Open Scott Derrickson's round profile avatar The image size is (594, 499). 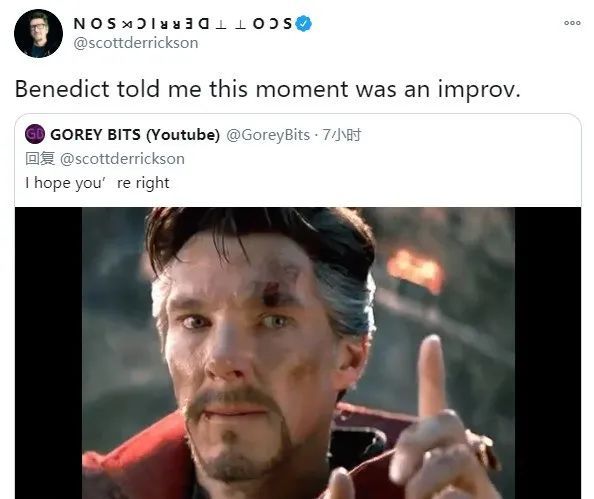pos(38,33)
